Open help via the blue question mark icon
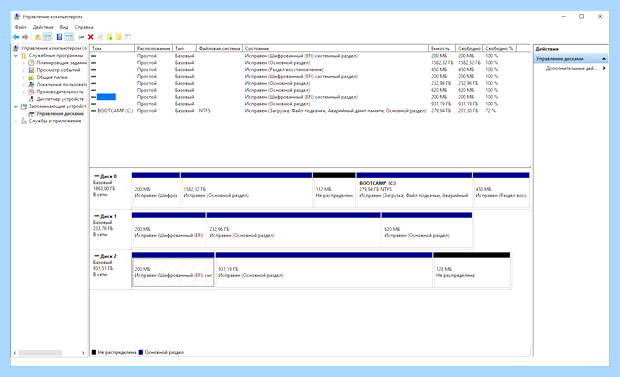 pyautogui.click(x=59, y=37)
